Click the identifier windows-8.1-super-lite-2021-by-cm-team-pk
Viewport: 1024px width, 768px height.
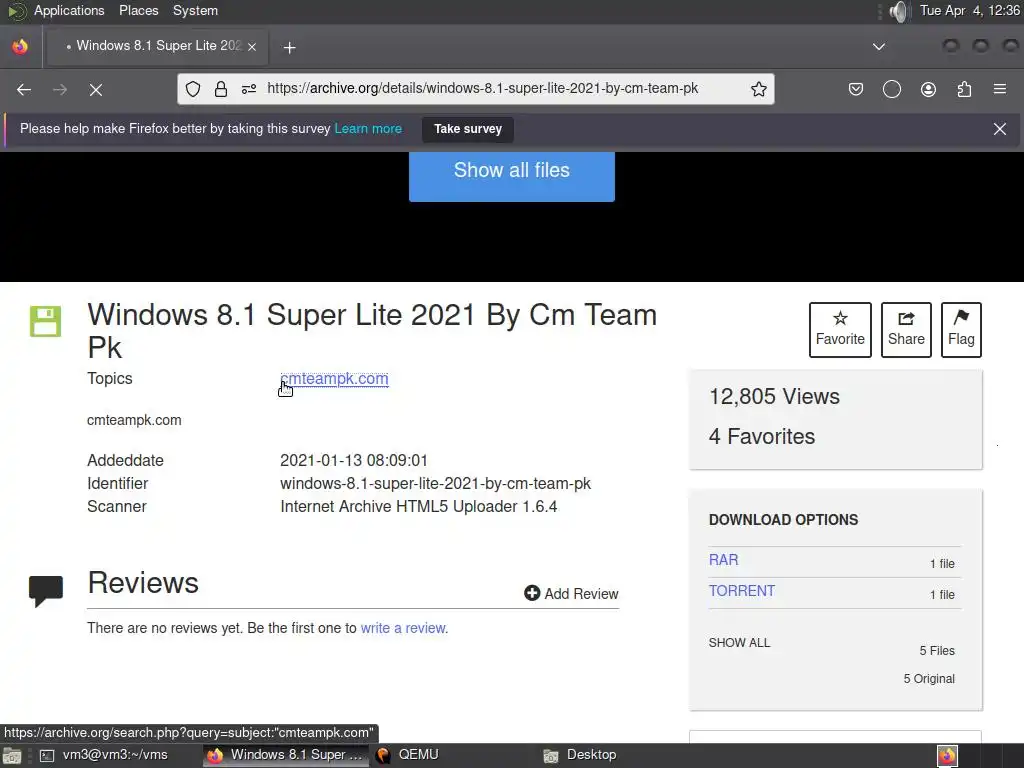click(436, 483)
